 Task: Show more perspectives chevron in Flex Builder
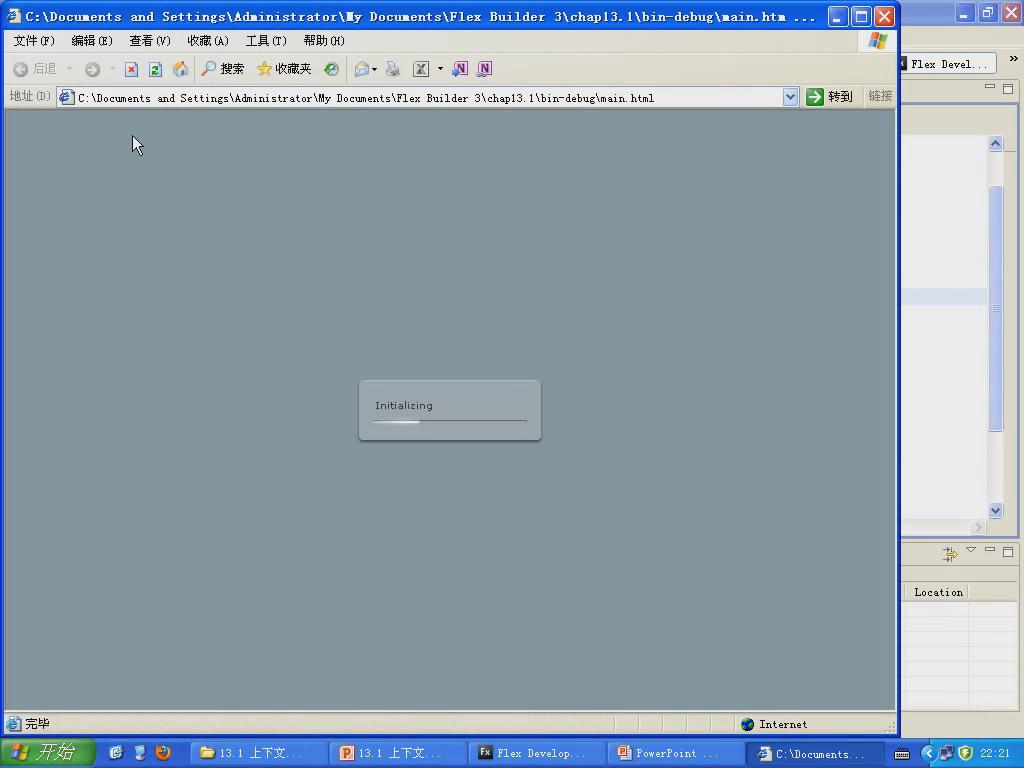(1014, 59)
